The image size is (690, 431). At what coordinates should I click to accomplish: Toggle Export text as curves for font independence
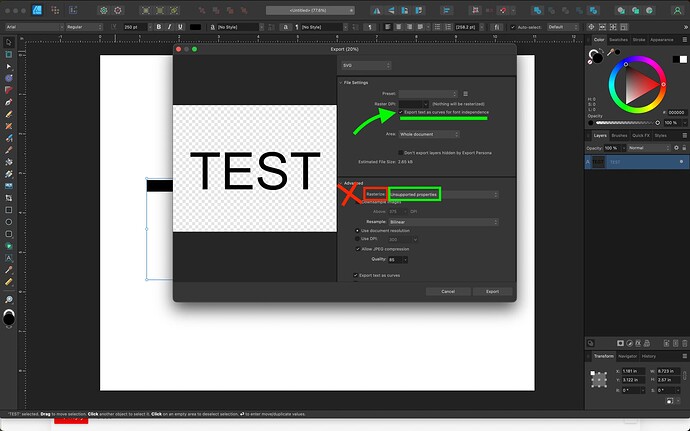tap(401, 112)
